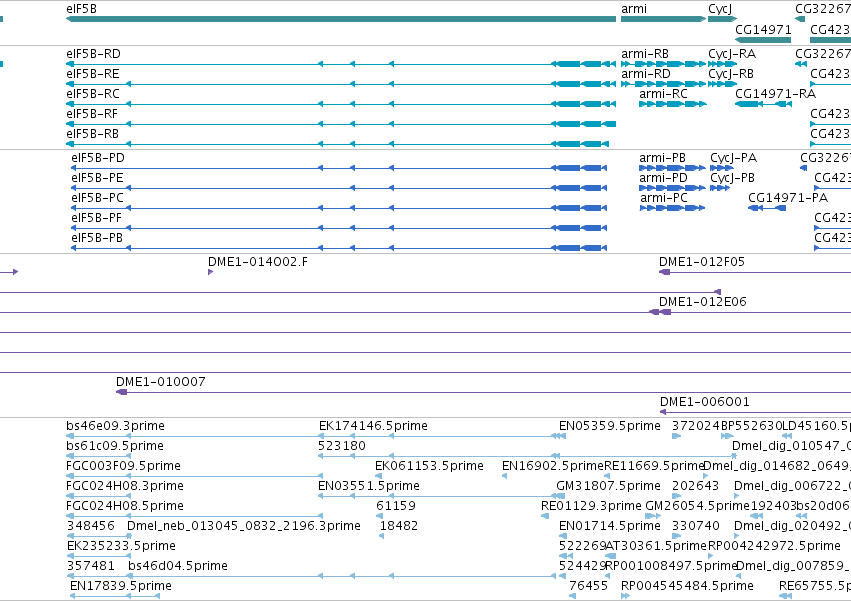The width and height of the screenshot is (851, 601).
Task: Click feature 523180
Action: (x=342, y=446)
